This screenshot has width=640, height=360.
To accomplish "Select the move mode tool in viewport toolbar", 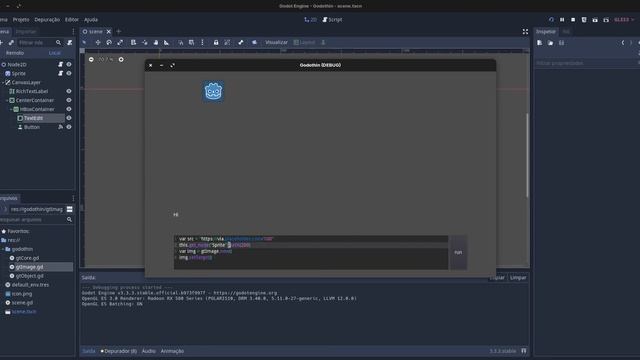I will [x=98, y=42].
